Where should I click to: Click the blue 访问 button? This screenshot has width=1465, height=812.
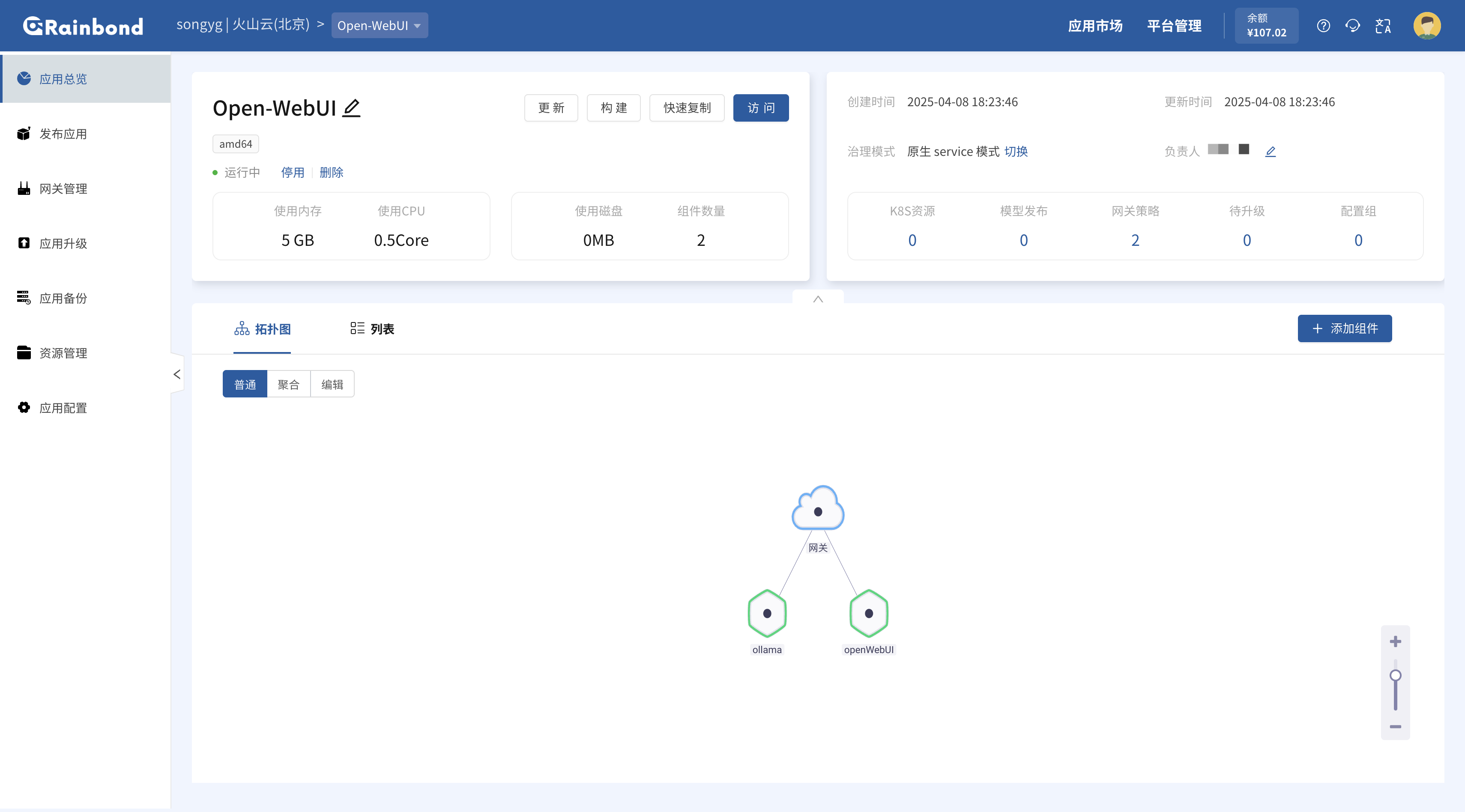point(761,108)
